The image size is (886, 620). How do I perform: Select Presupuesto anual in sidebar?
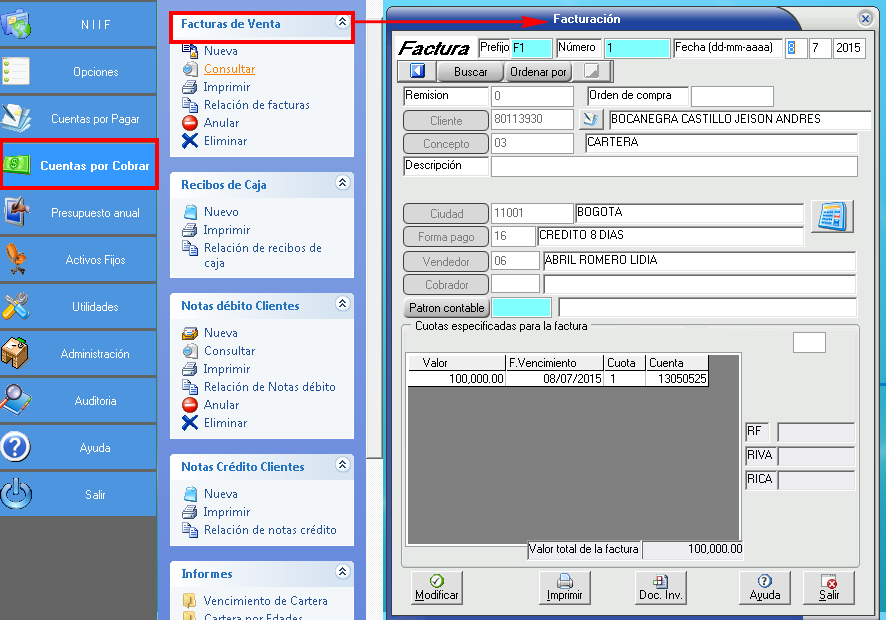point(78,213)
